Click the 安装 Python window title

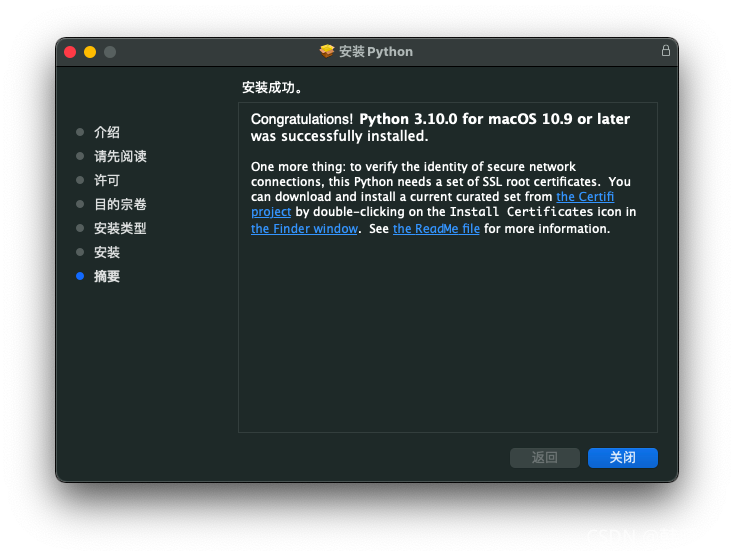(x=376, y=51)
